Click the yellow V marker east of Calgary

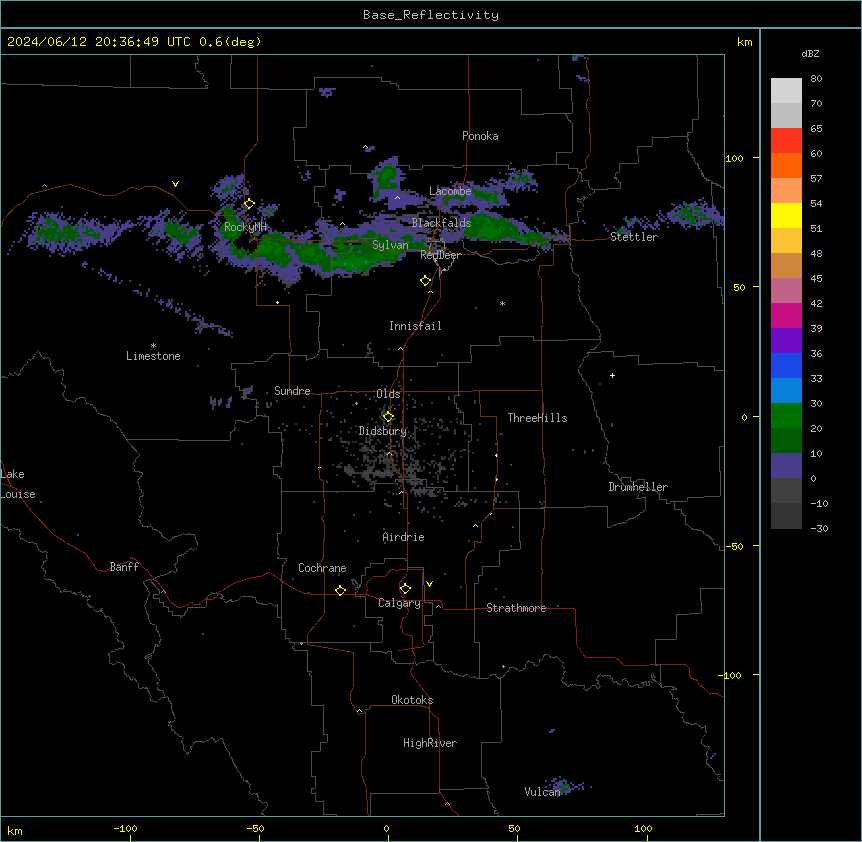[429, 584]
